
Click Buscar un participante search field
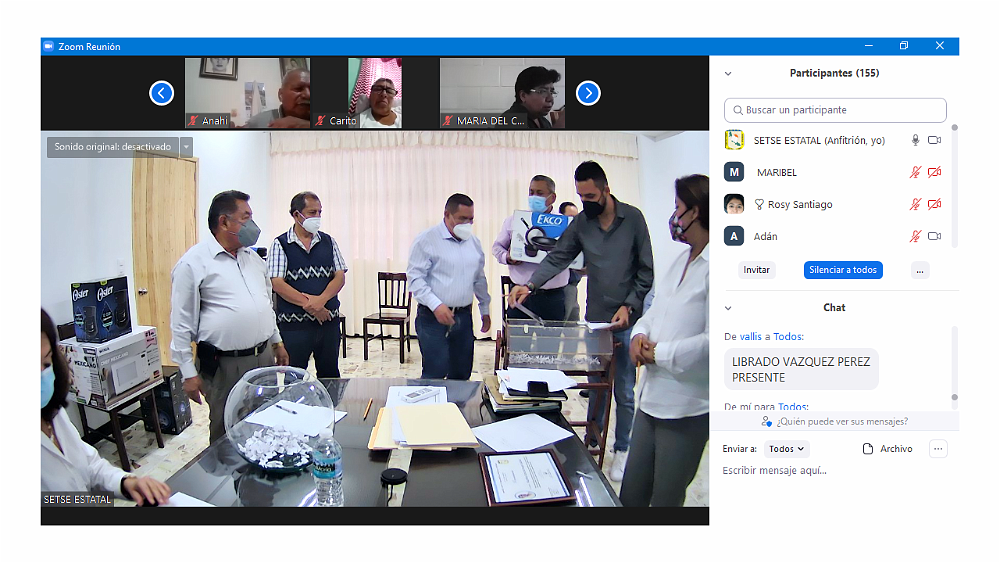[x=835, y=110]
